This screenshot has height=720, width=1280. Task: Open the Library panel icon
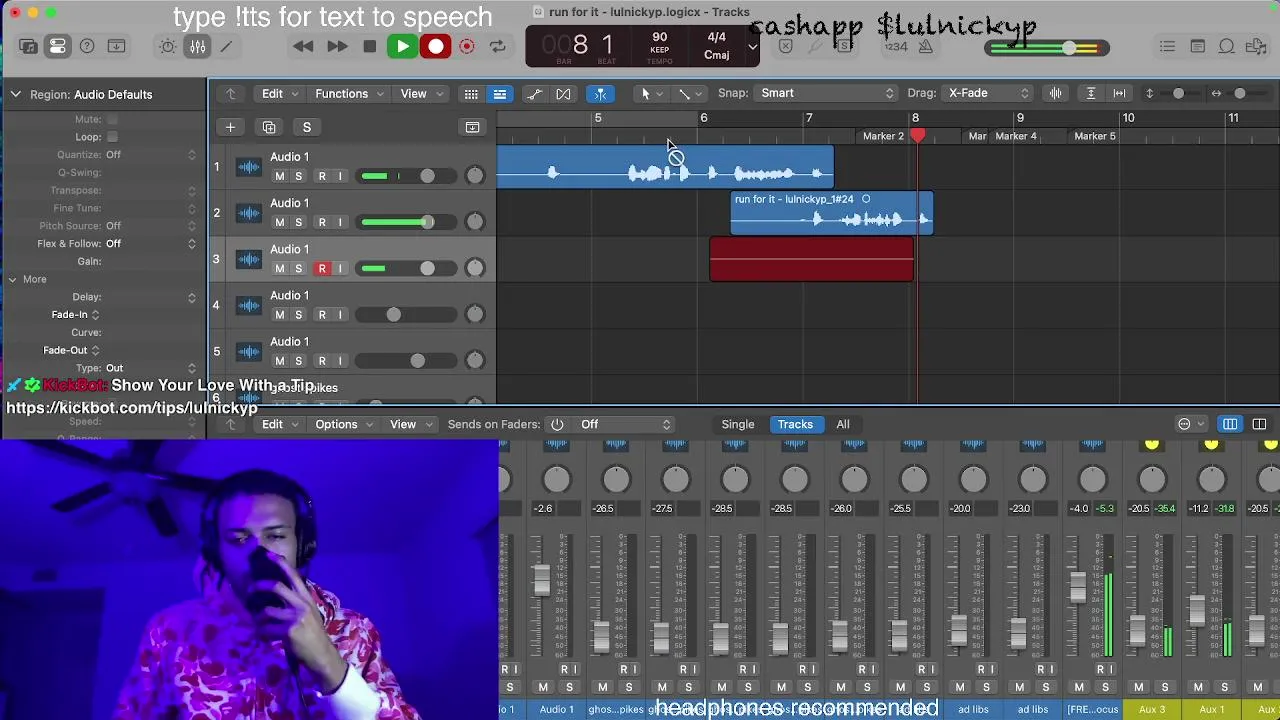[28, 46]
